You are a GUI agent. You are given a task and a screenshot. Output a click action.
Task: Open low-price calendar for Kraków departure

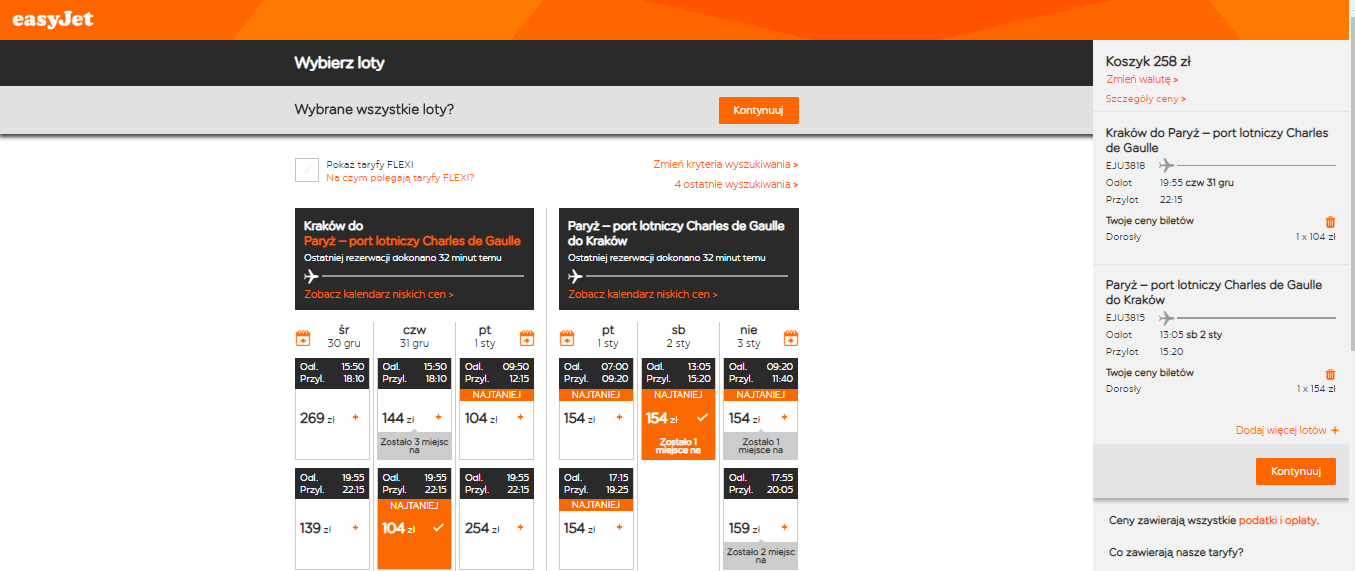coord(379,294)
